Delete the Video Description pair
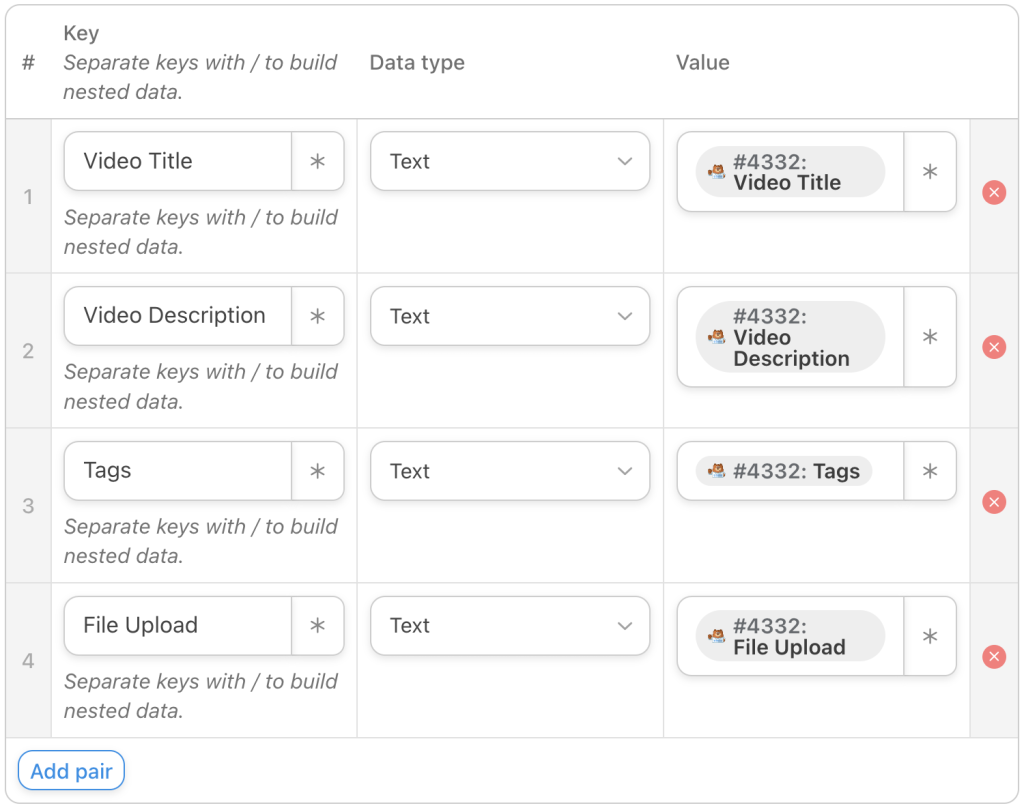Screen dimensions: 1024x808 point(994,347)
